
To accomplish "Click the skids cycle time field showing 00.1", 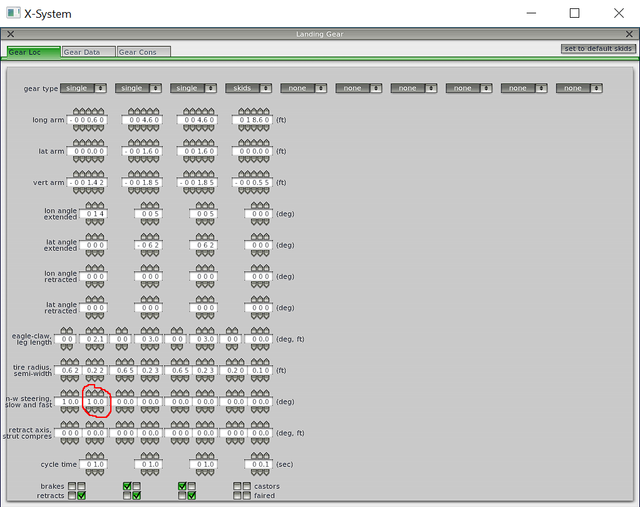I will pos(259,465).
